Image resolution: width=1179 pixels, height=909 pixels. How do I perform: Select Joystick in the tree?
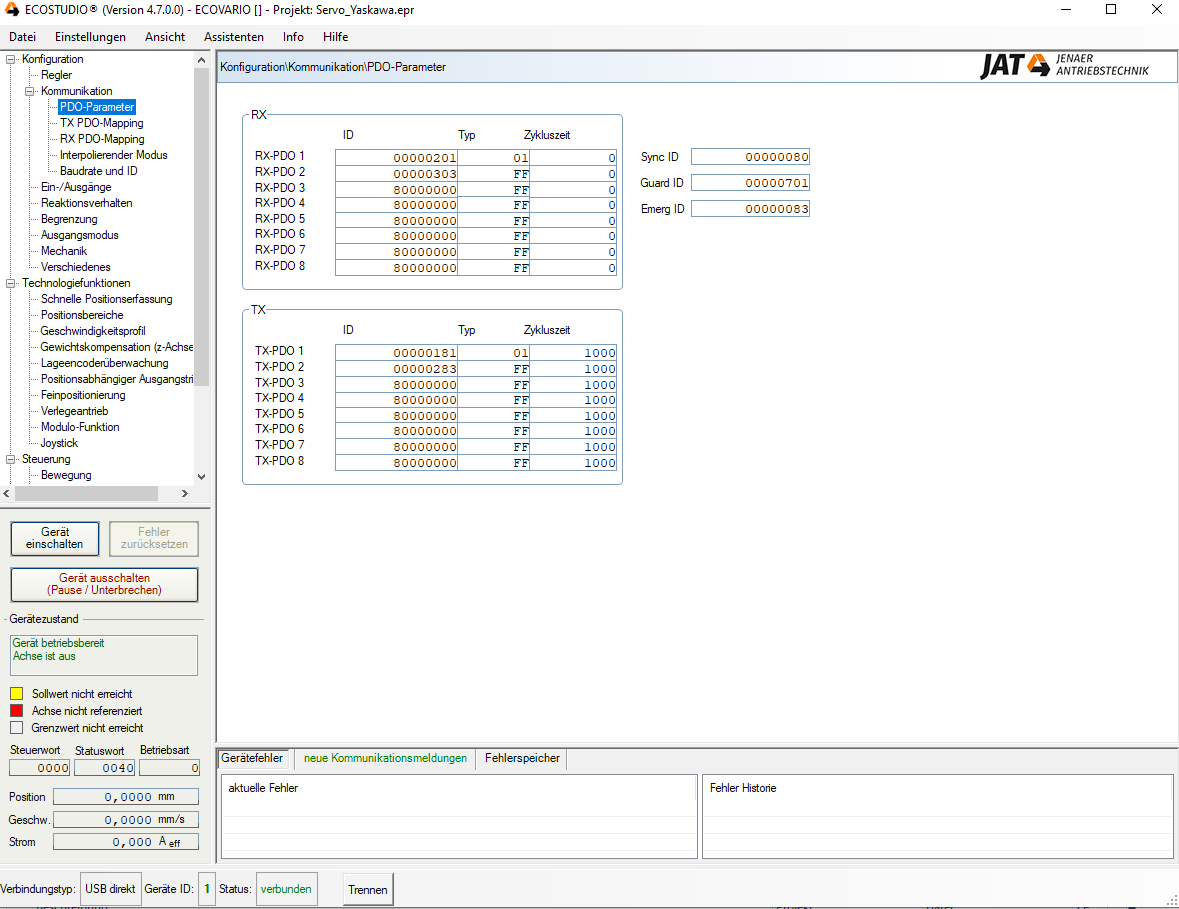pos(59,444)
